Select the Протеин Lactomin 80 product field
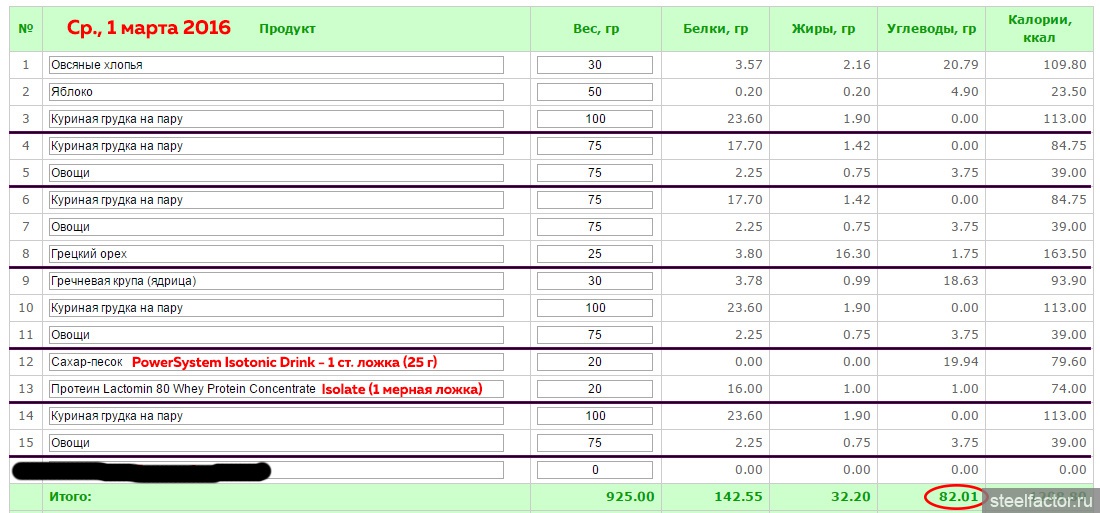The image size is (1100, 513). coord(276,389)
